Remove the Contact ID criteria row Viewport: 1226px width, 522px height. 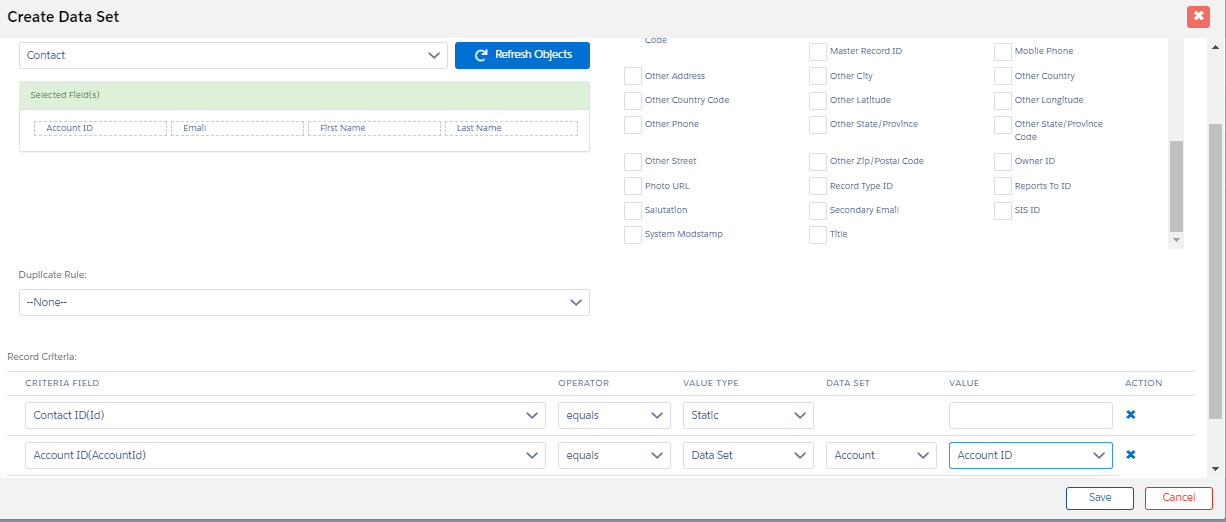1131,415
